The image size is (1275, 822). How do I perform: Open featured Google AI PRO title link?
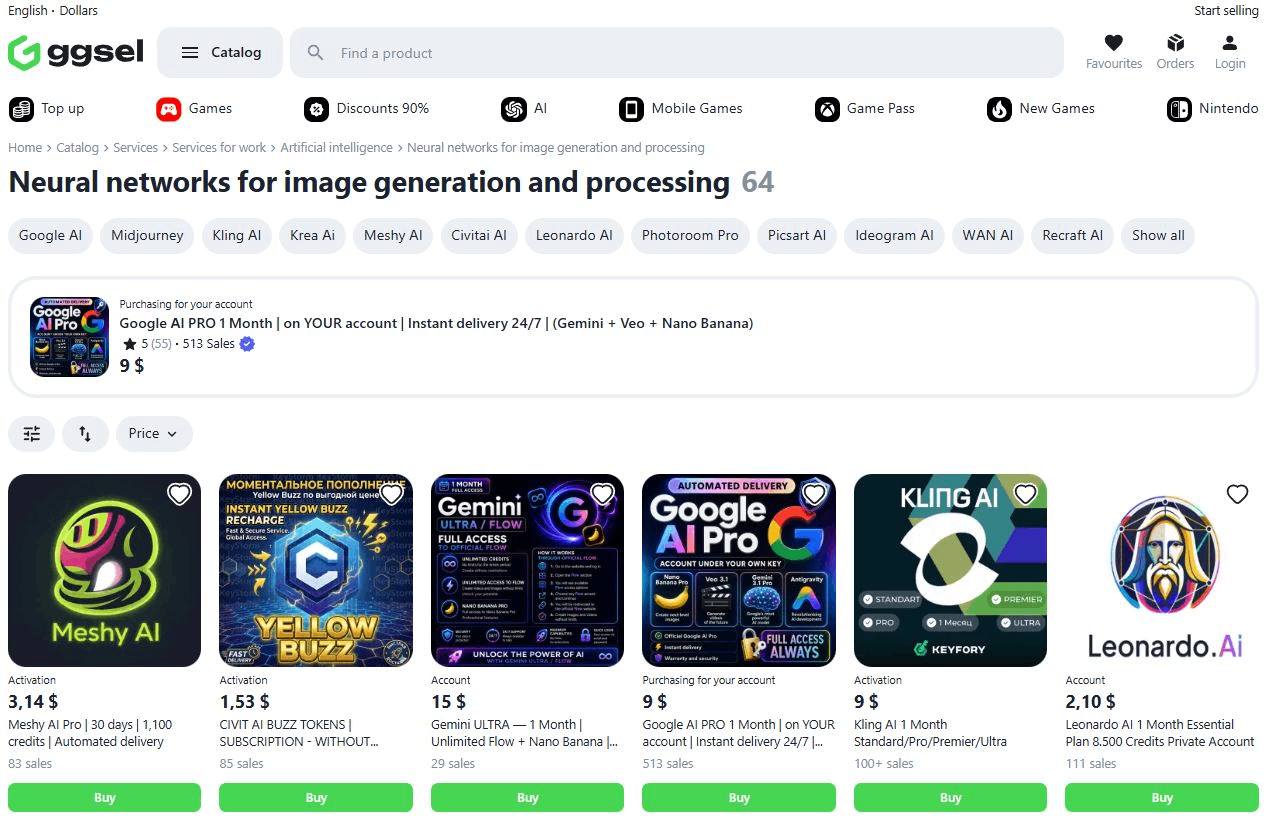(436, 323)
